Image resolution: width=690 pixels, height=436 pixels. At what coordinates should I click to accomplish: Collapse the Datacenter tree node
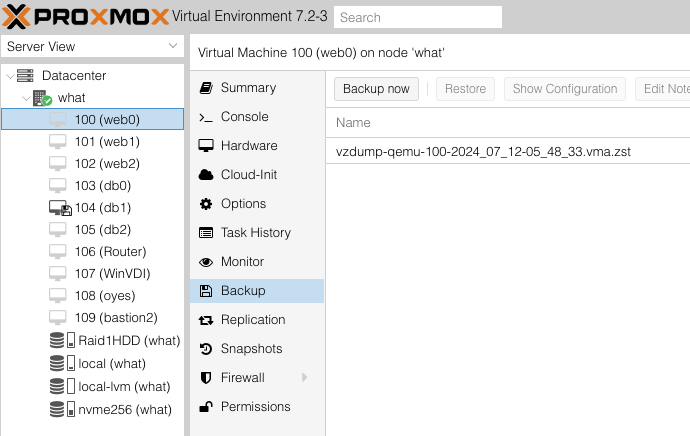click(10, 76)
